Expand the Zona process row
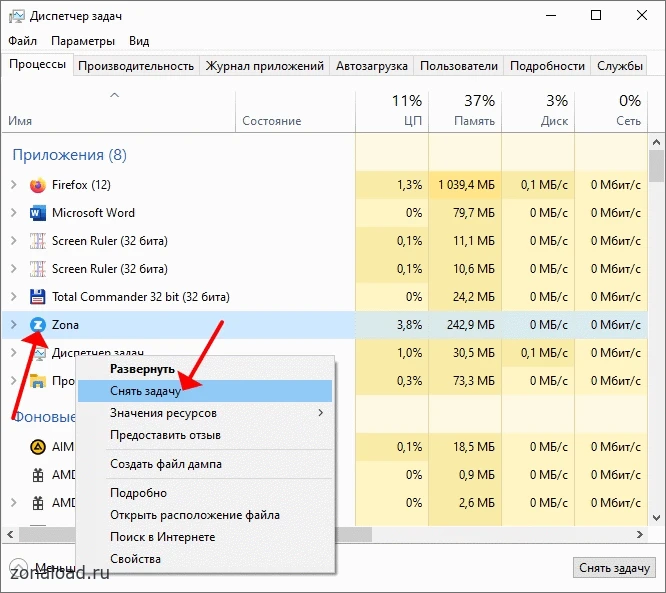Image resolution: width=666 pixels, height=593 pixels. coord(14,325)
